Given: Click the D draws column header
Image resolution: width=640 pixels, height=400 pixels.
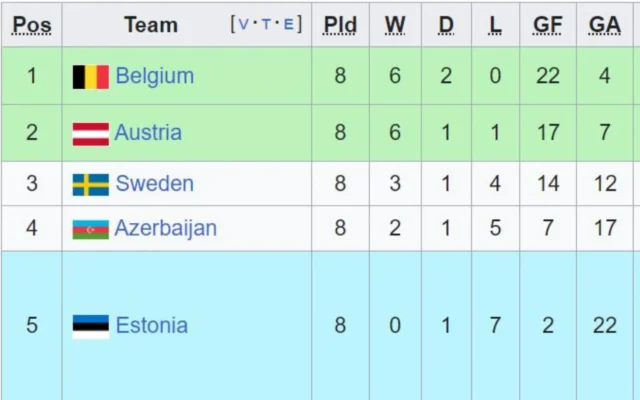Looking at the screenshot, I should (x=446, y=25).
